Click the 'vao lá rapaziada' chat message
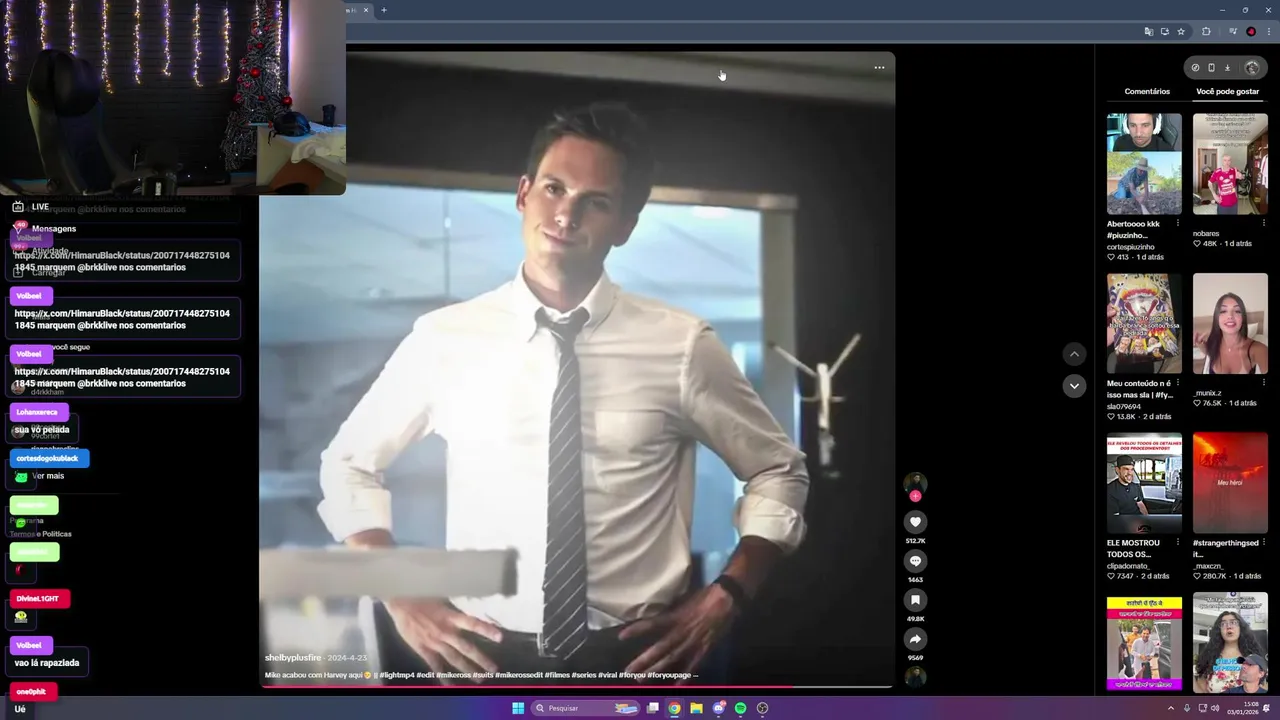 [x=46, y=663]
